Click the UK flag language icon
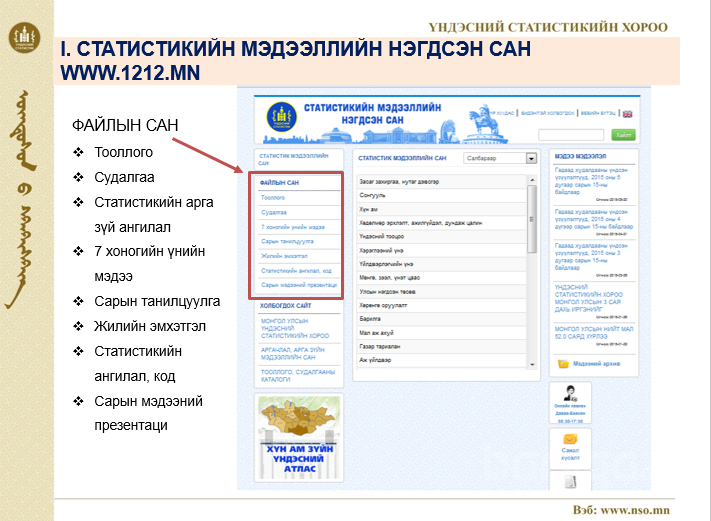The height and width of the screenshot is (521, 711). (628, 114)
